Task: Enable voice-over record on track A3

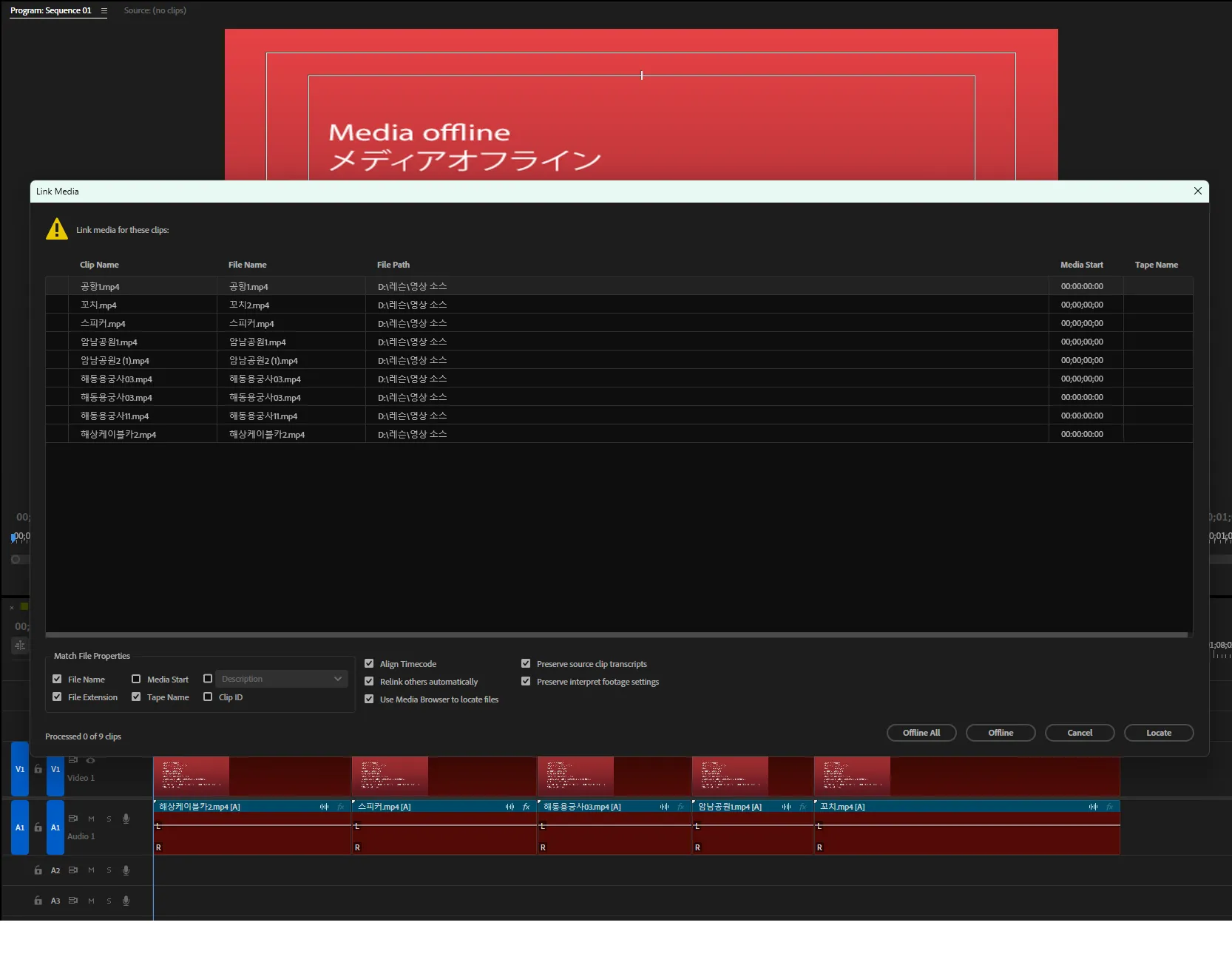Action: point(126,901)
